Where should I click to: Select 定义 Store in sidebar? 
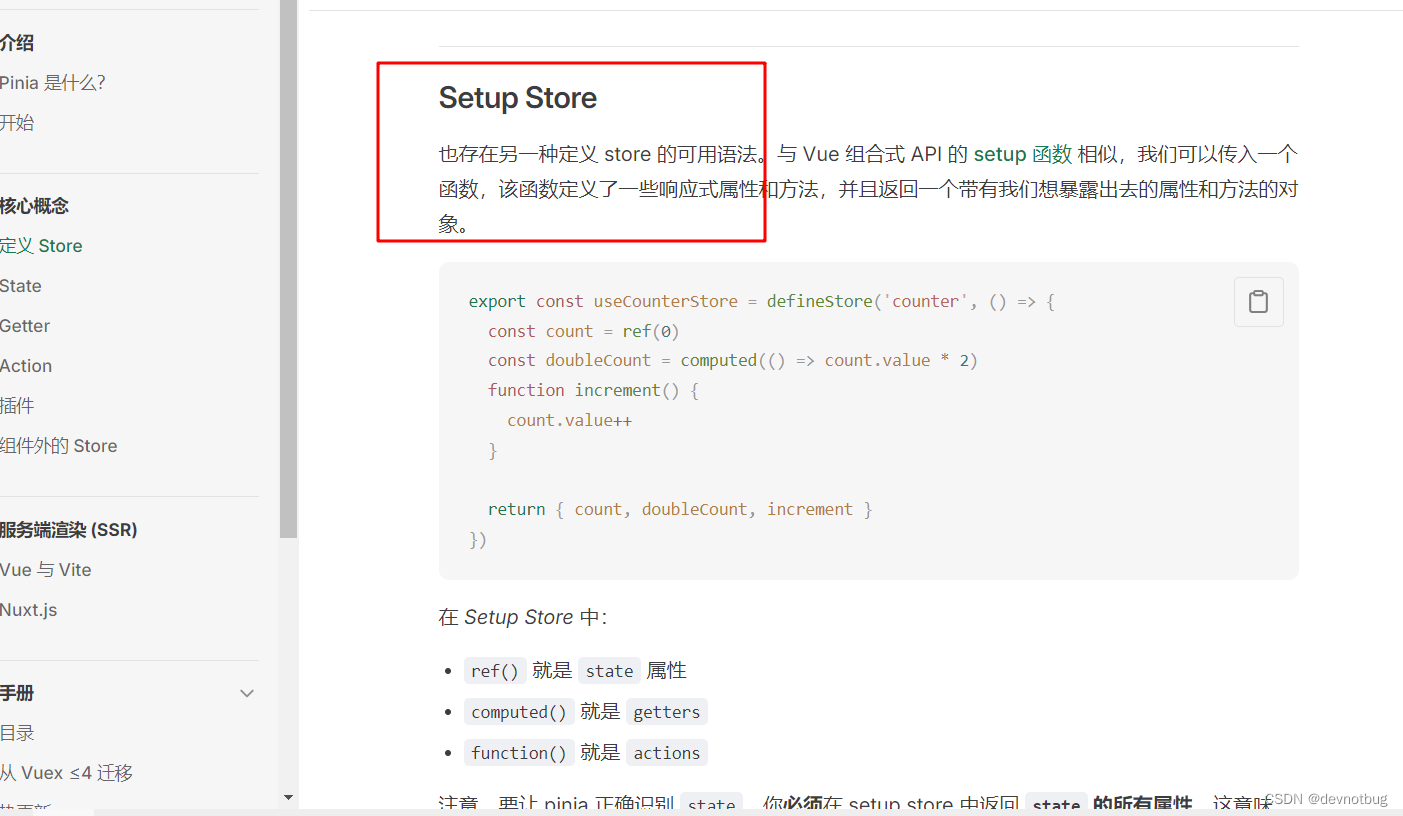(41, 246)
